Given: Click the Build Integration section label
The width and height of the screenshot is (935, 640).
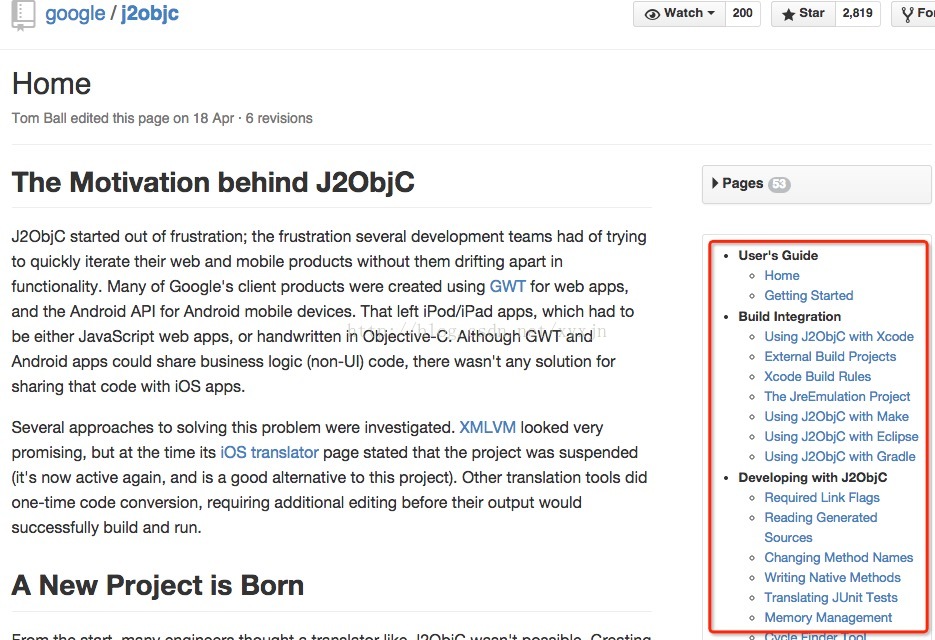Looking at the screenshot, I should (x=790, y=316).
